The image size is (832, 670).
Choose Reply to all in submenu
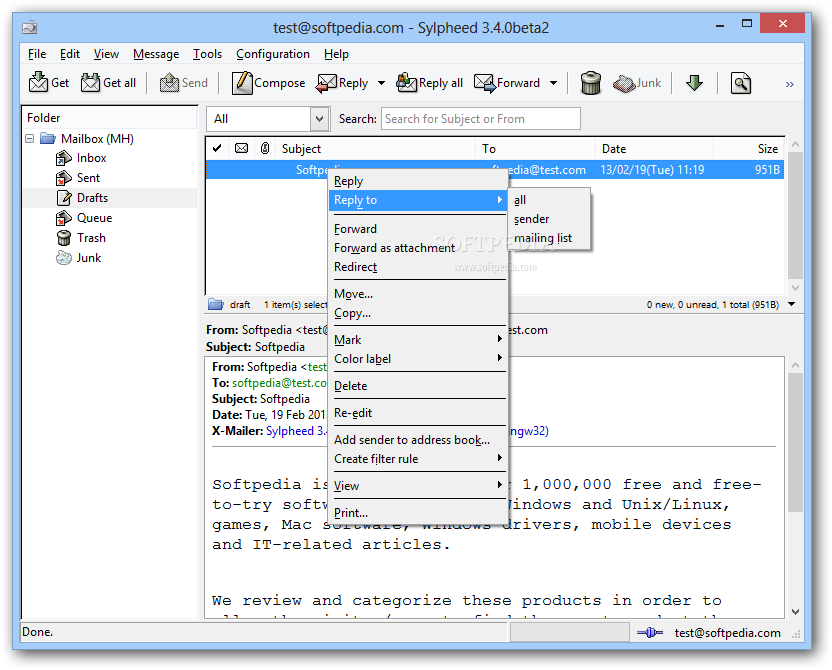(x=549, y=200)
